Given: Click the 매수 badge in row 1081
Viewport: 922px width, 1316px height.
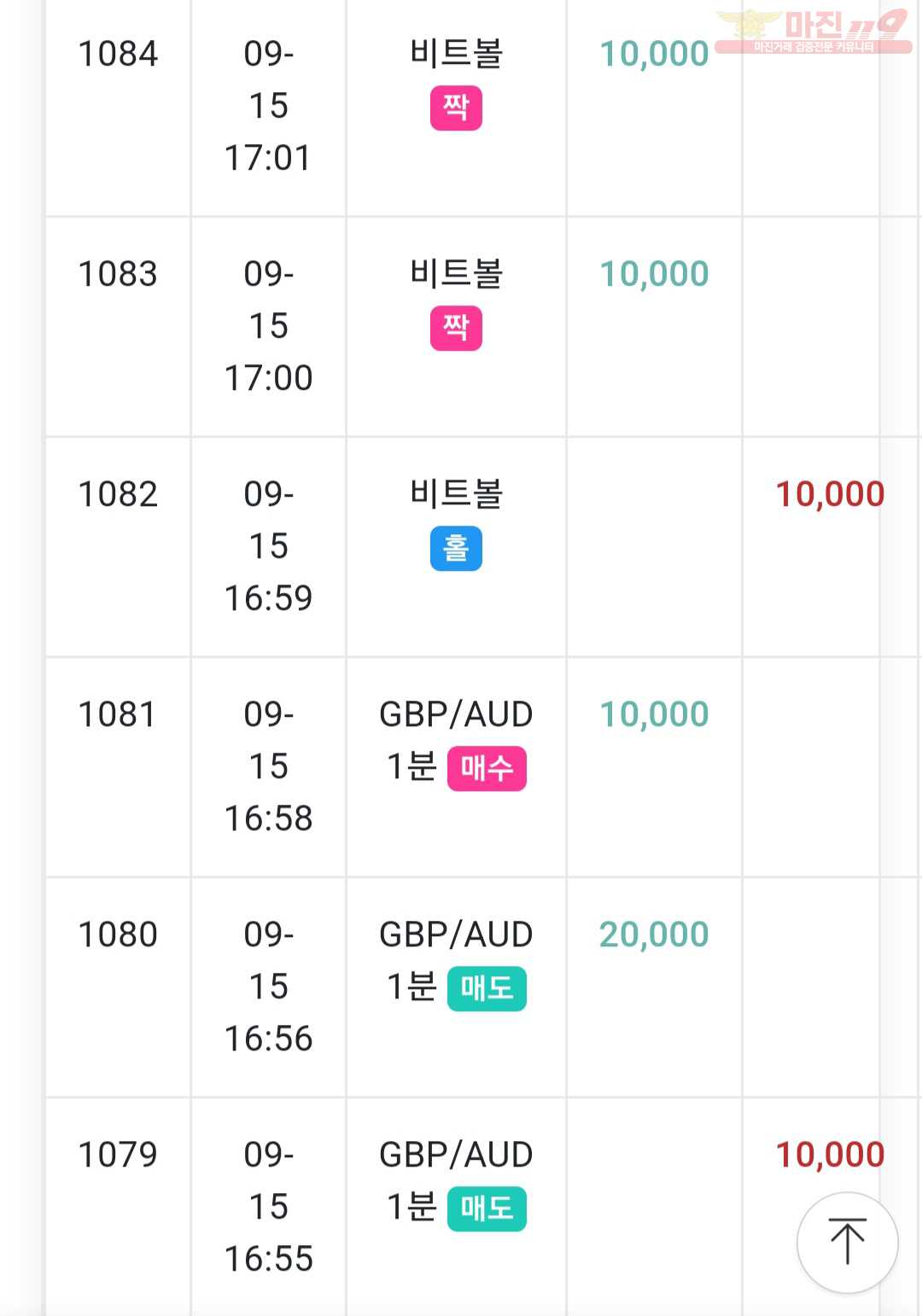Looking at the screenshot, I should click(x=487, y=769).
